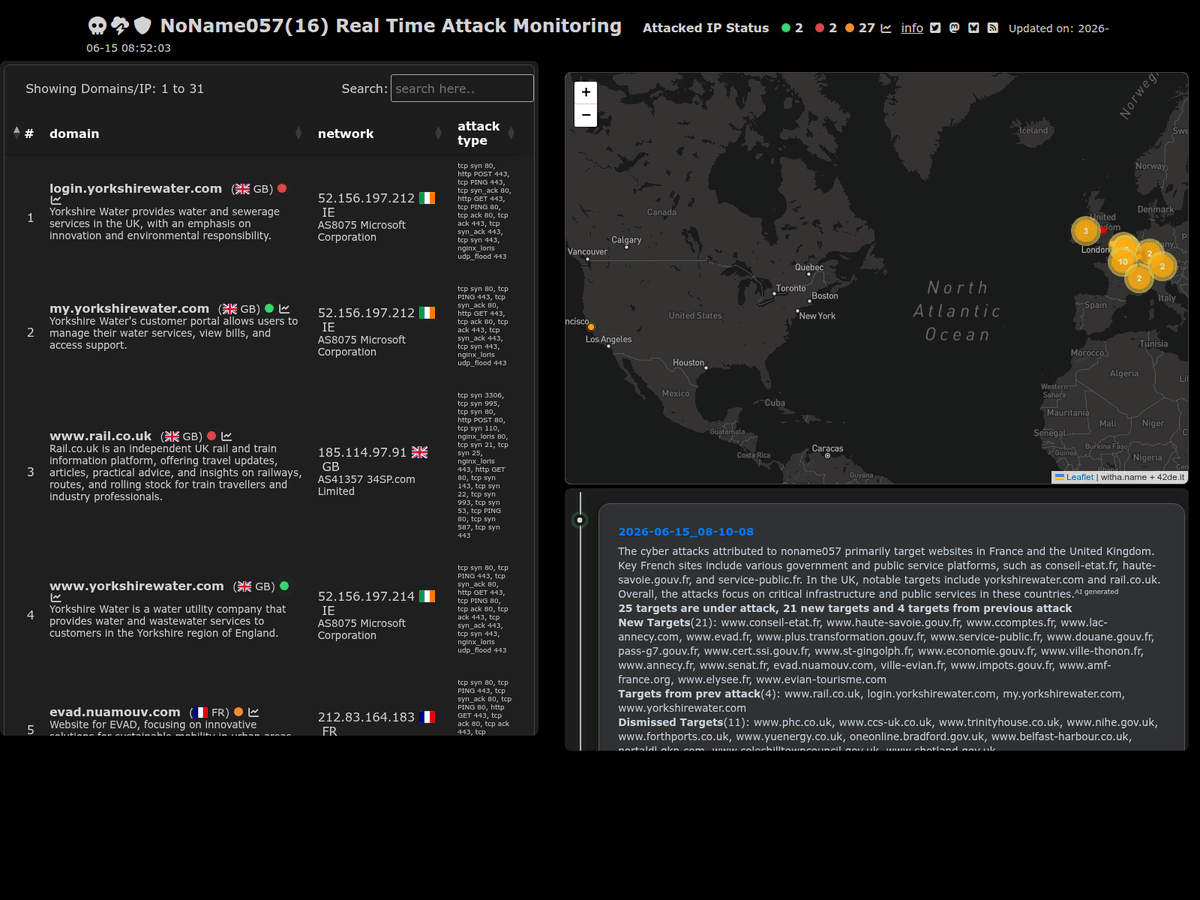Open map cluster marker labeled 10
The image size is (1200, 900).
pyautogui.click(x=1123, y=262)
